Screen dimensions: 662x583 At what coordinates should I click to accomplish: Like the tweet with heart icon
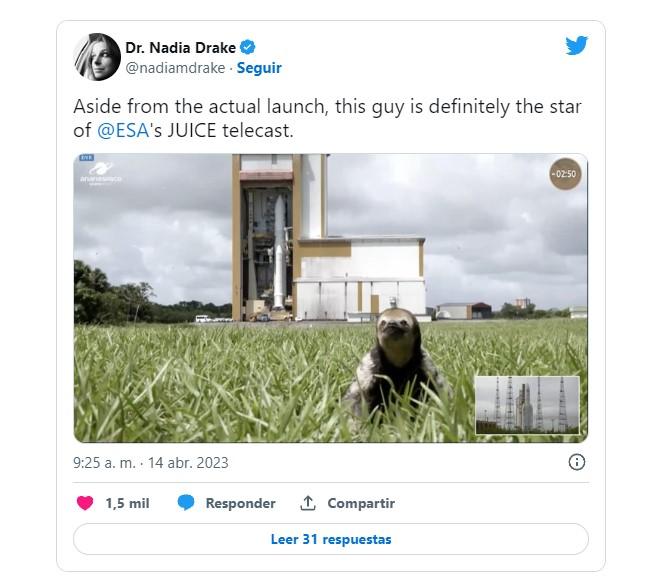[86, 503]
